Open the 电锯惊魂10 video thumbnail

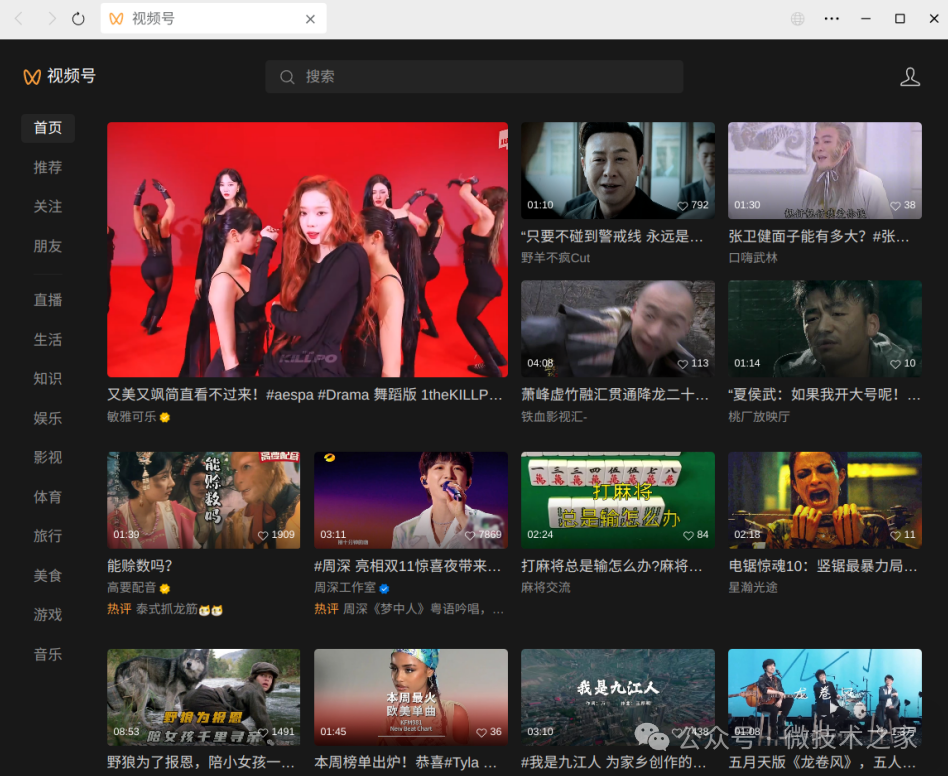[825, 500]
